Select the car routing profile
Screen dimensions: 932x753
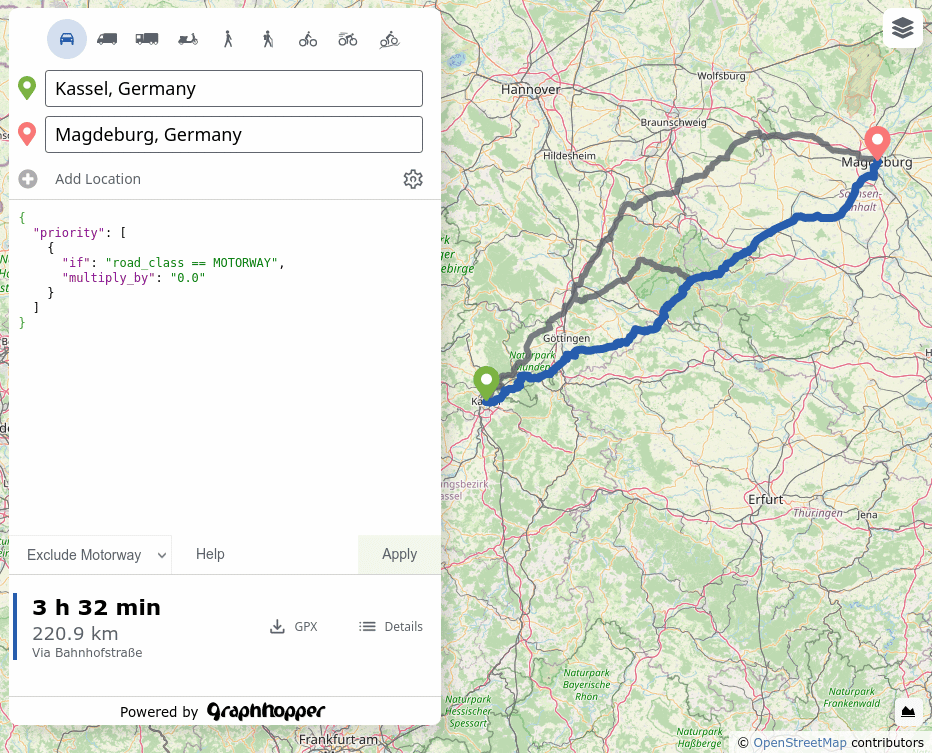point(67,39)
